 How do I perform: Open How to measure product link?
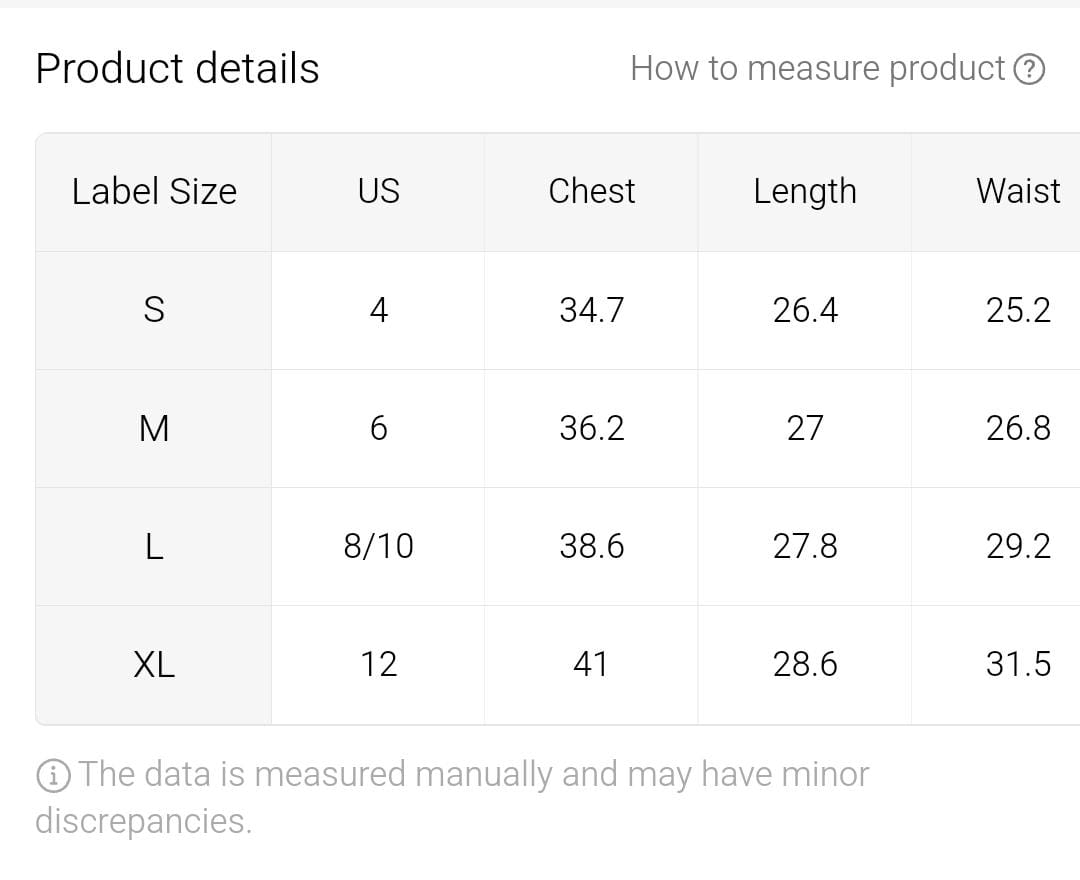pyautogui.click(x=817, y=68)
